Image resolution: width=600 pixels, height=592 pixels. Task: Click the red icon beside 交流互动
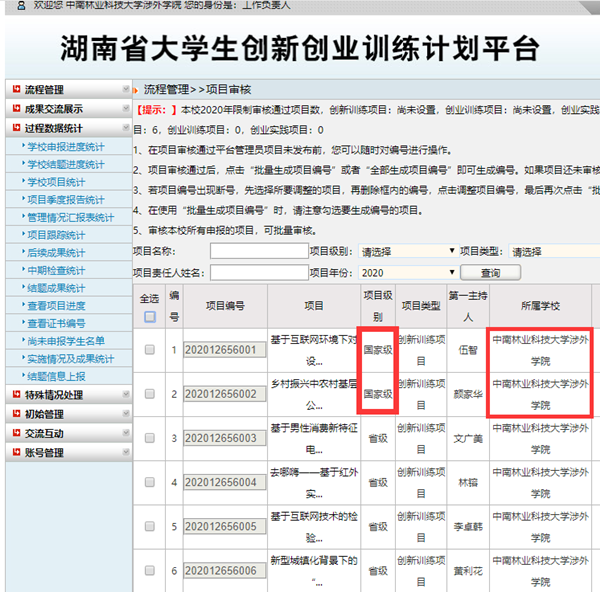click(16, 433)
